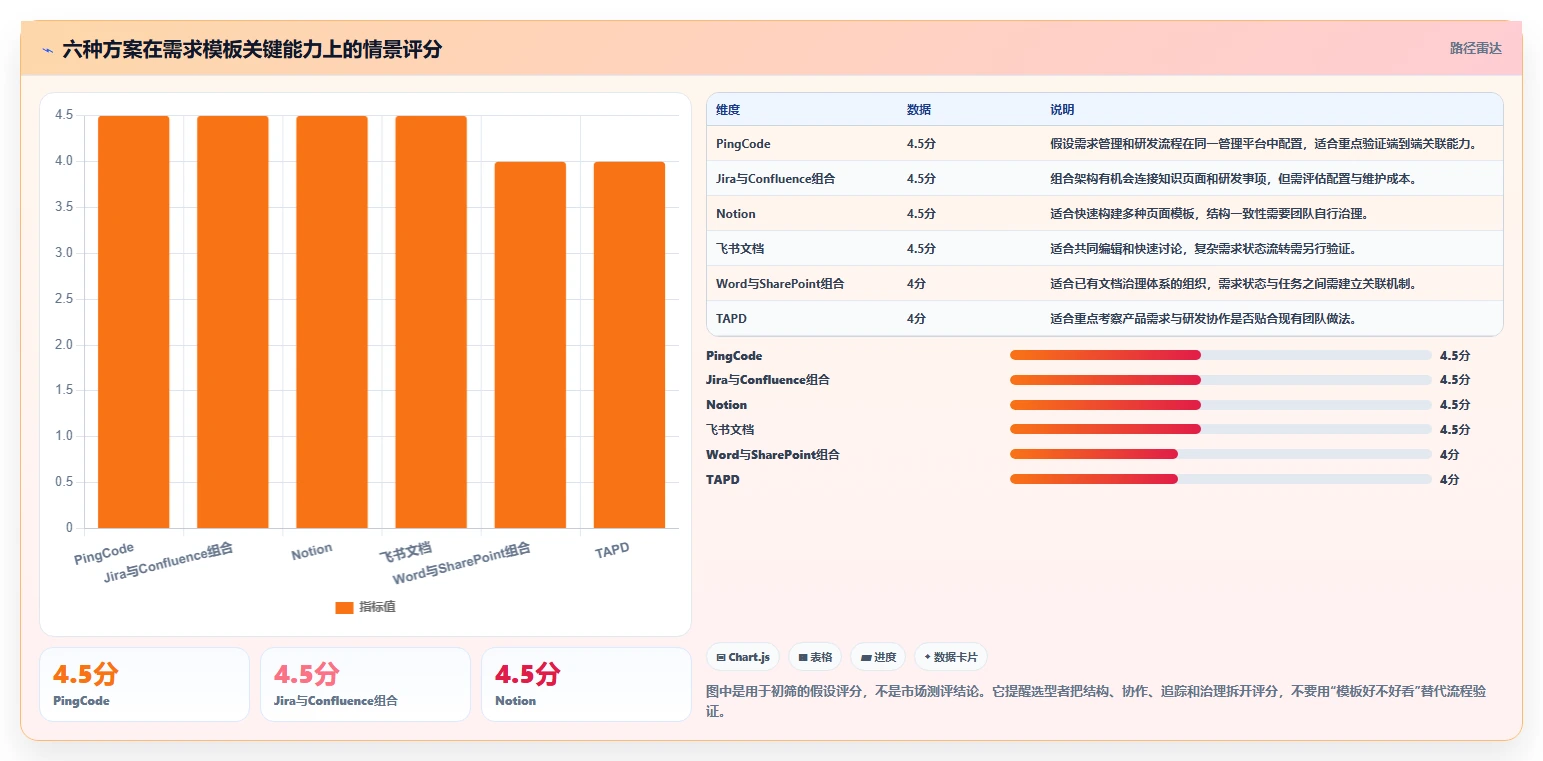Toggle the 指标值 legend item
The image size is (1543, 761).
[x=366, y=607]
